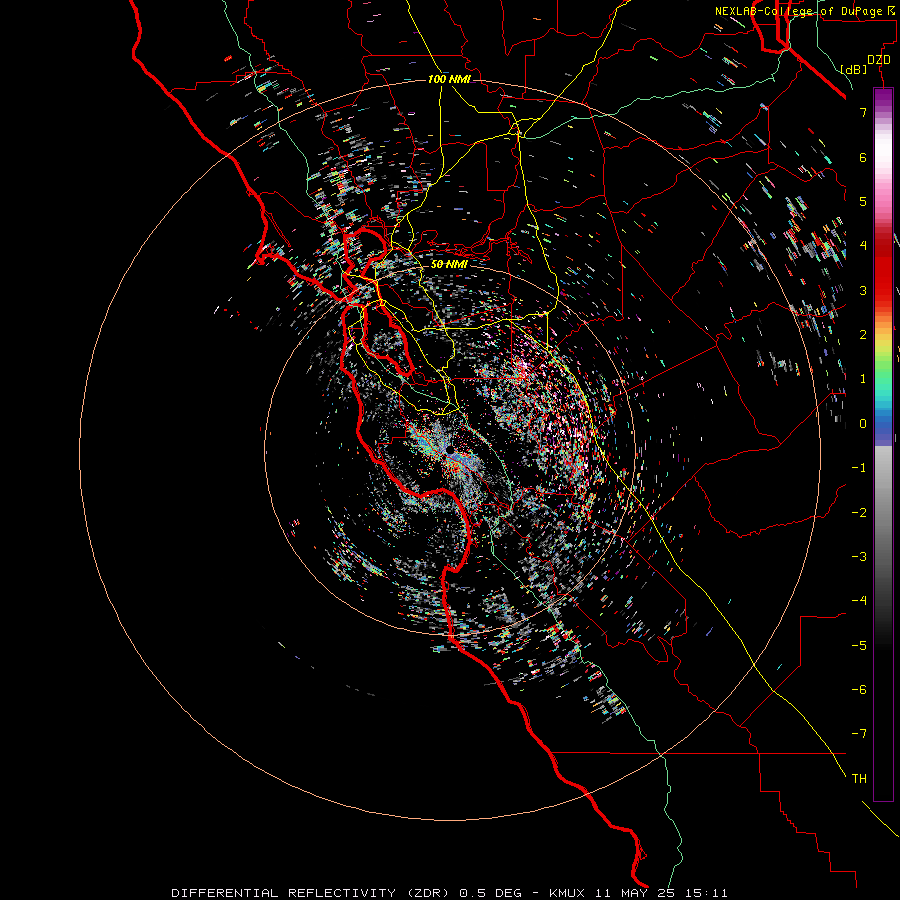Click the 6 dB tick label

(863, 157)
